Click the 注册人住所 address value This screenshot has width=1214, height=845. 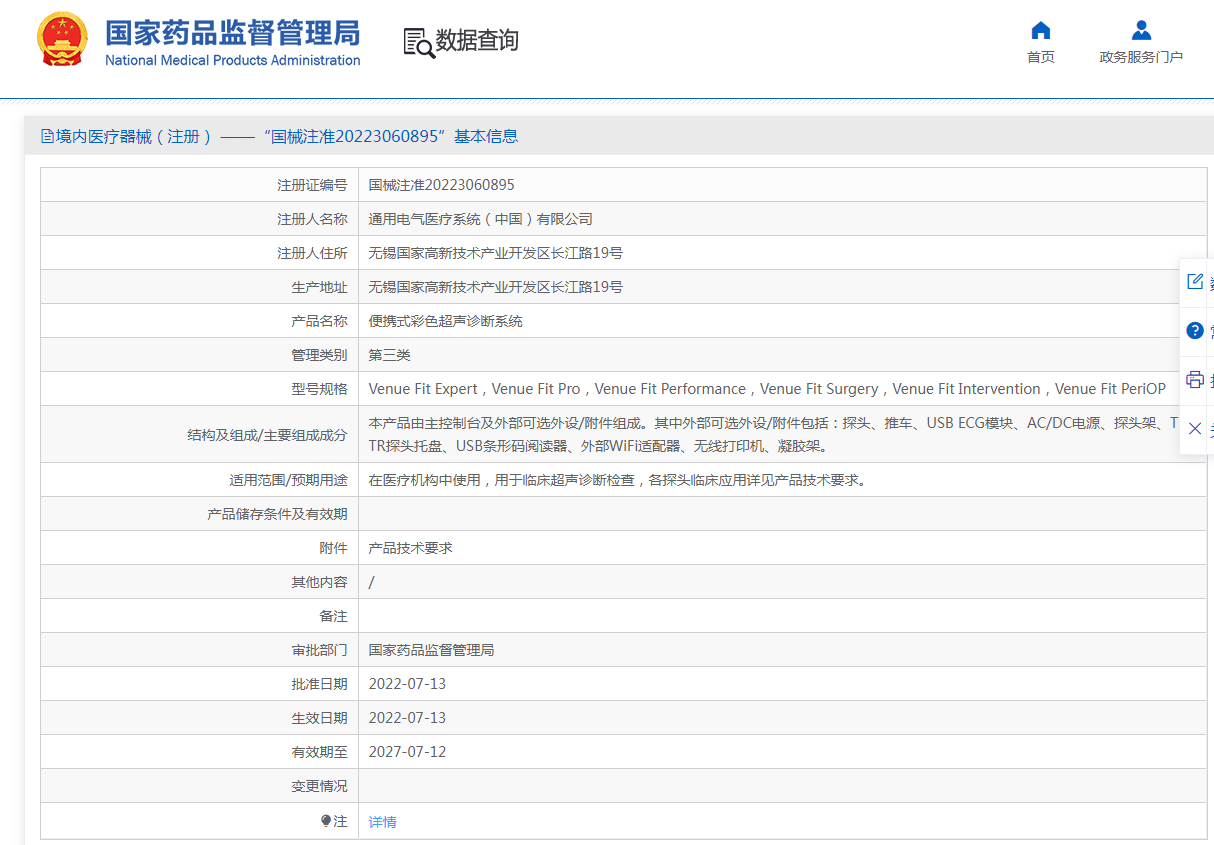coord(496,253)
